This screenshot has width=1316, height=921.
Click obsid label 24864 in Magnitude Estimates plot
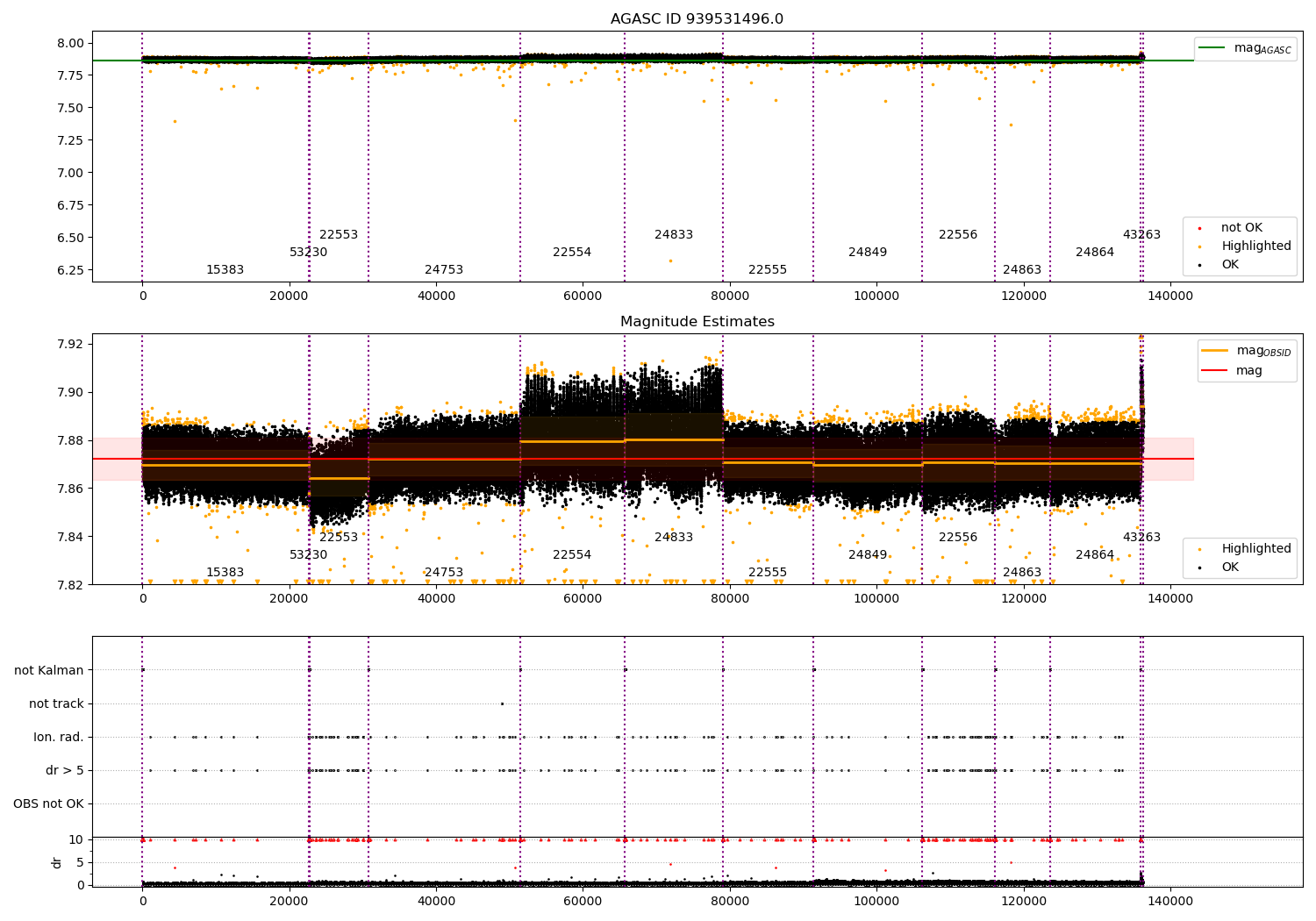(x=1095, y=555)
